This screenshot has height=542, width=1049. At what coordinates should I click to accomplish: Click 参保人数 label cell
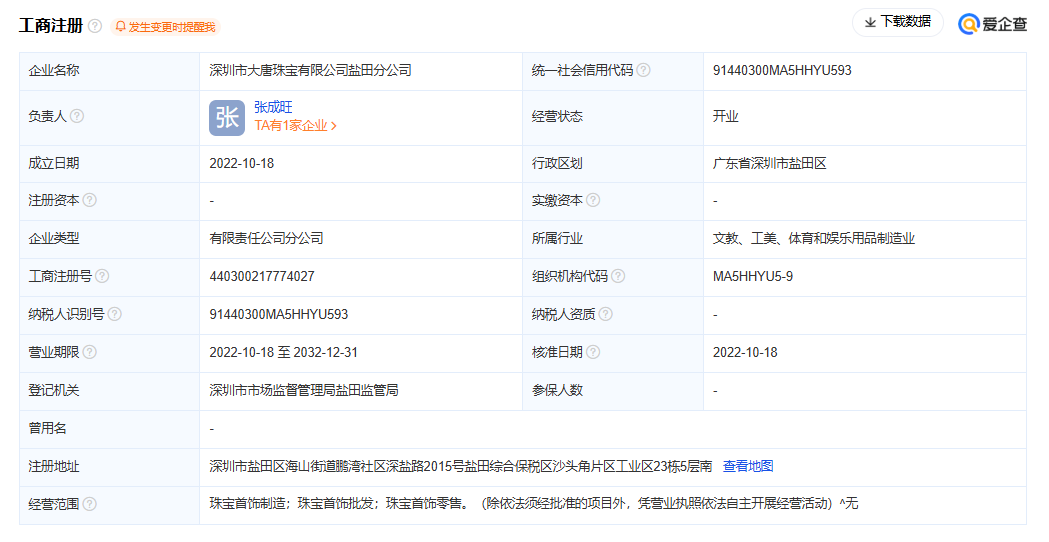click(x=613, y=391)
